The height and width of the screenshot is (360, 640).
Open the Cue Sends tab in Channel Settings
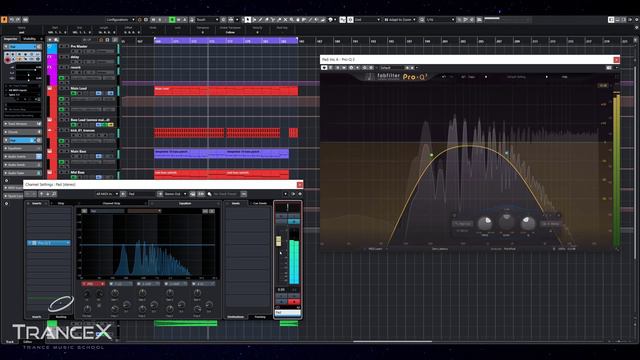[x=260, y=203]
